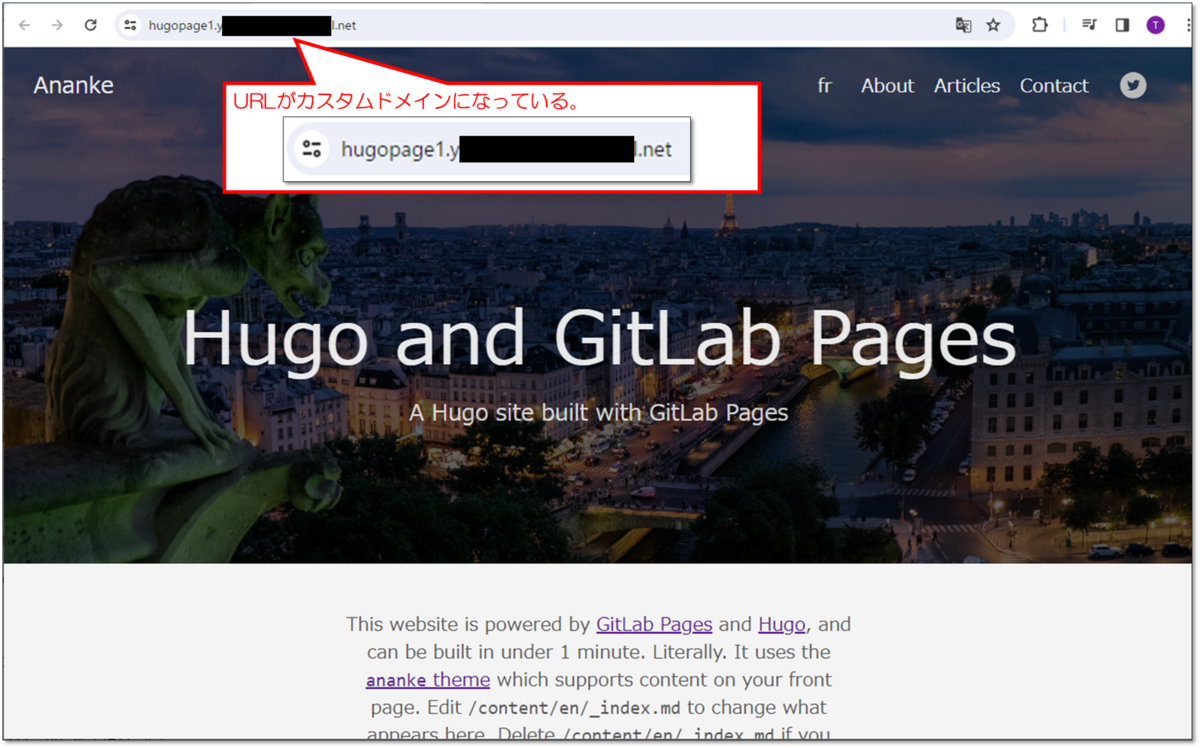The width and height of the screenshot is (1200, 748).
Task: Click the translate page icon
Action: [x=963, y=25]
